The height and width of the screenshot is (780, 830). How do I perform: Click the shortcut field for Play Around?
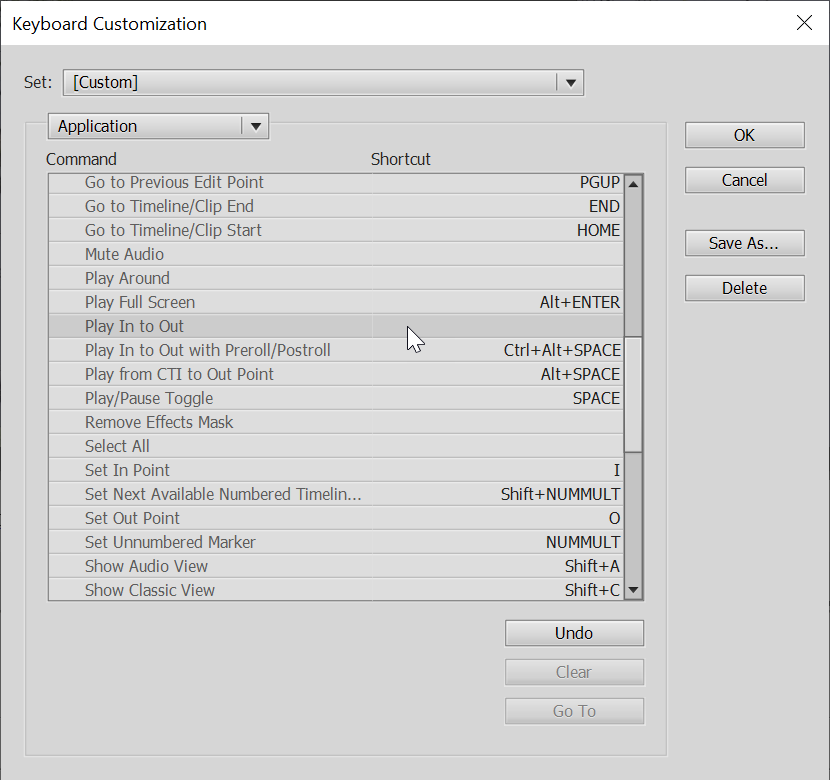pyautogui.click(x=497, y=278)
